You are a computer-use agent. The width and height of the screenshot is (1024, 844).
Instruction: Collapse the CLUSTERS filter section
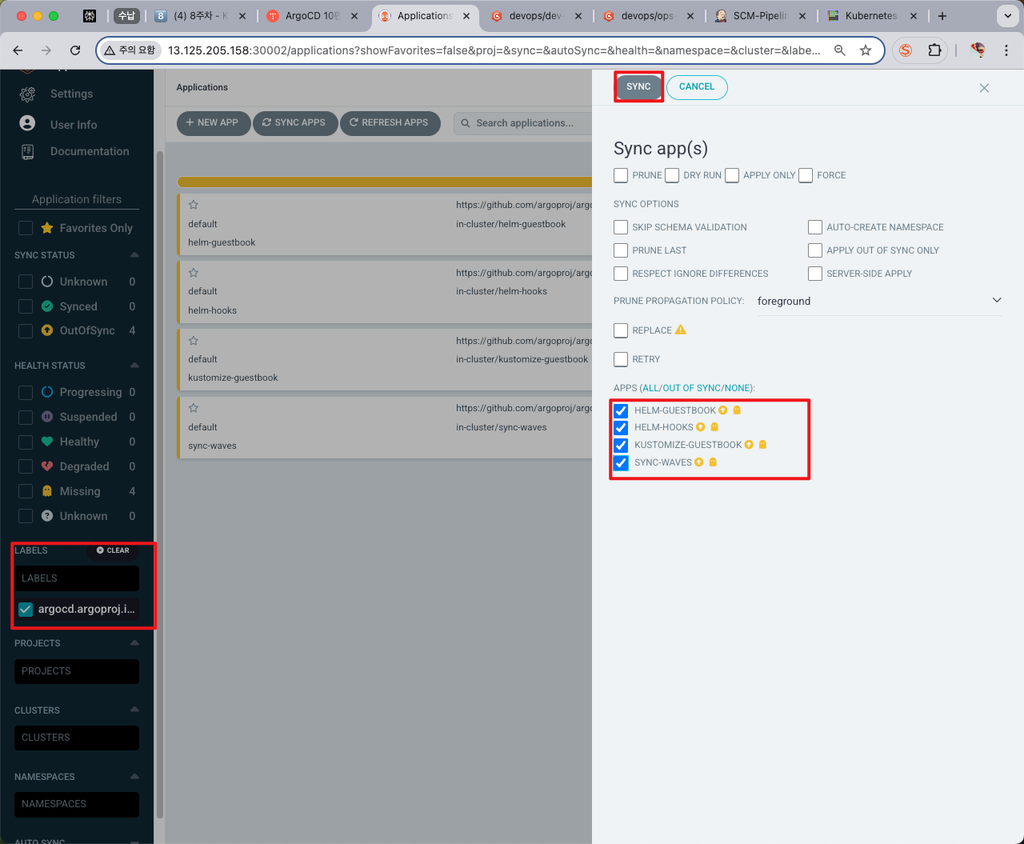click(x=135, y=709)
